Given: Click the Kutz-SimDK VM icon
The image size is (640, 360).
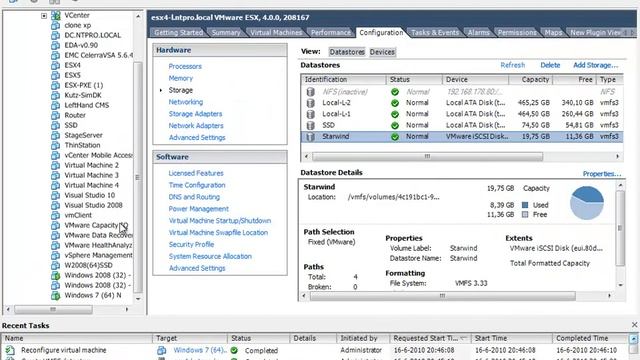Looking at the screenshot, I should coord(56,95).
